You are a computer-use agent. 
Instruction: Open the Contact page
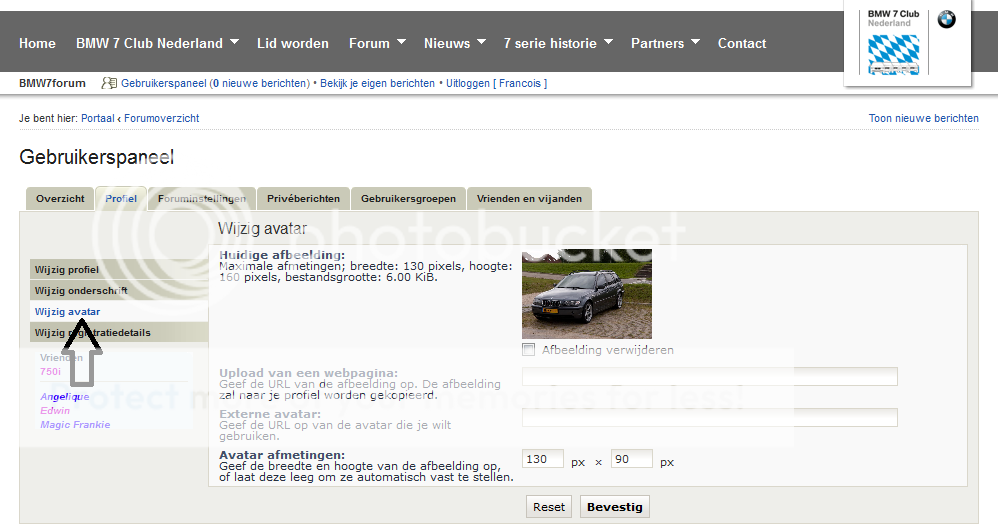pos(742,43)
